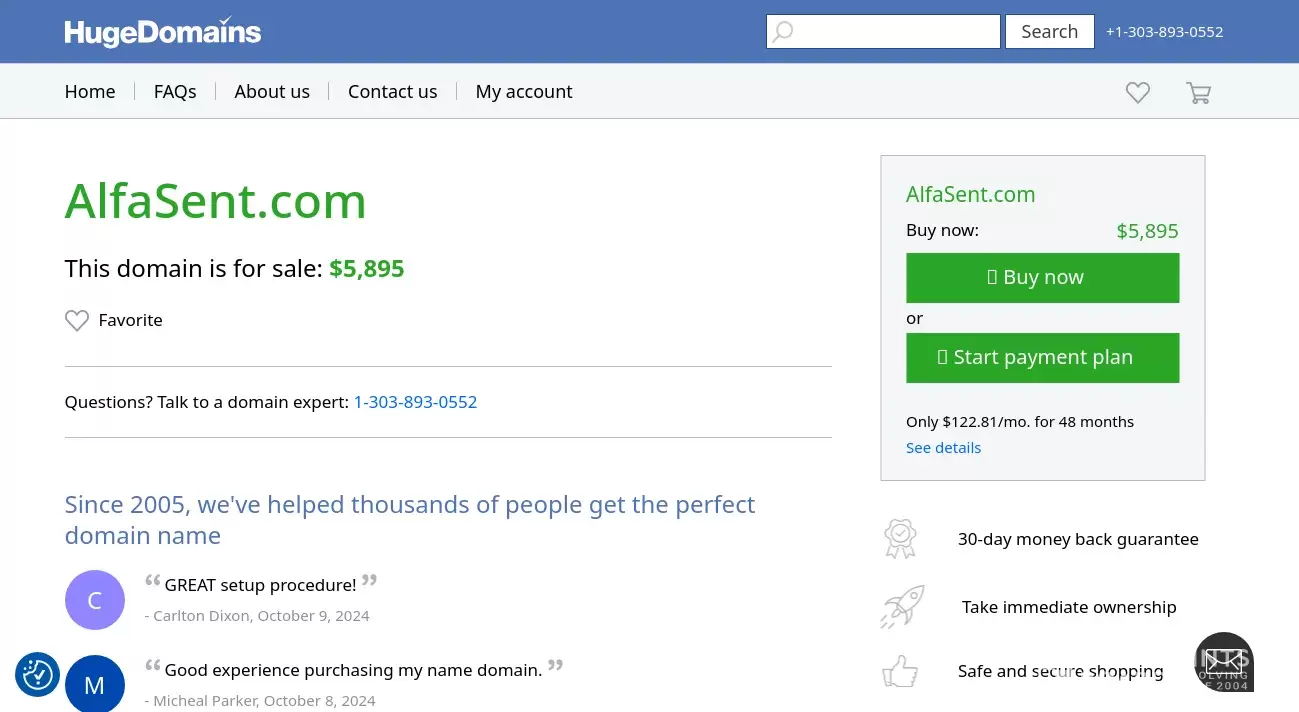Image resolution: width=1299 pixels, height=712 pixels.
Task: Click the rocket immediate ownership icon
Action: click(902, 607)
